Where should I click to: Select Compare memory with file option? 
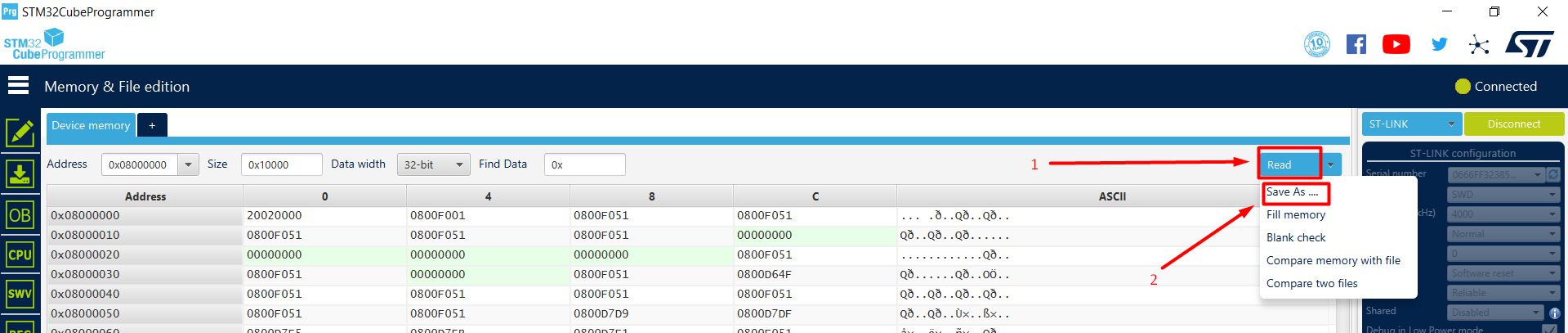(1333, 260)
